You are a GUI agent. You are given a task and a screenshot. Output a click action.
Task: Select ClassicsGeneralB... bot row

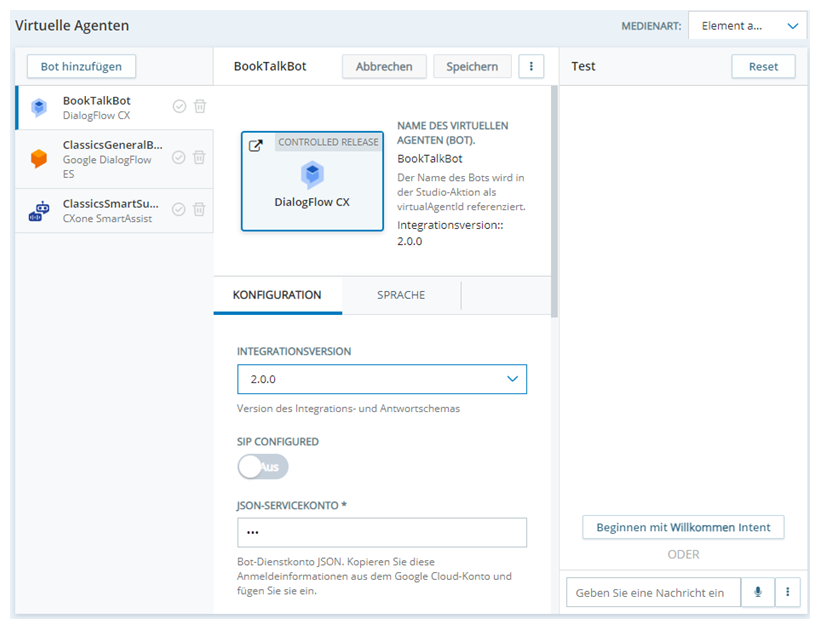(x=114, y=159)
